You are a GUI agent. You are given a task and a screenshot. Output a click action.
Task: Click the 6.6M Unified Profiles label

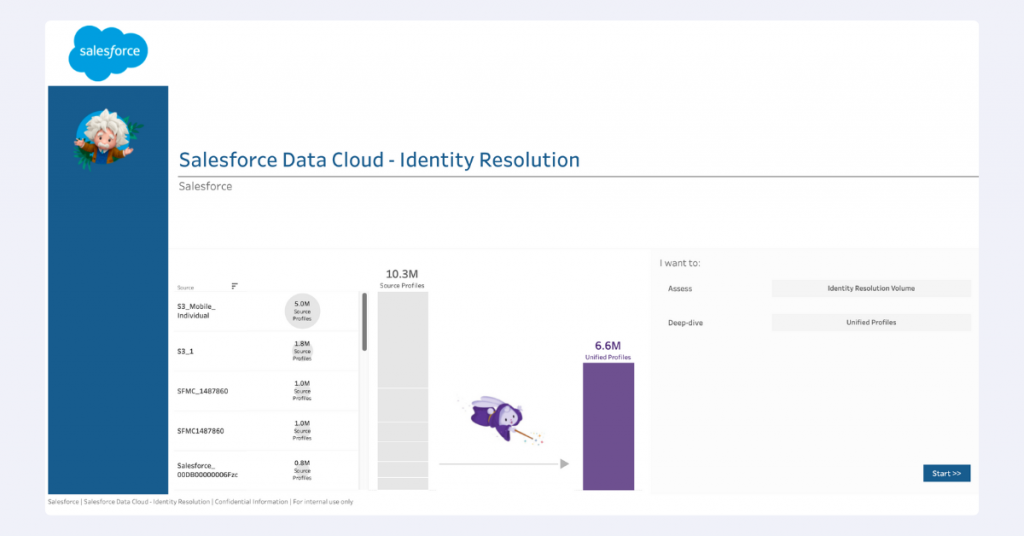point(607,350)
